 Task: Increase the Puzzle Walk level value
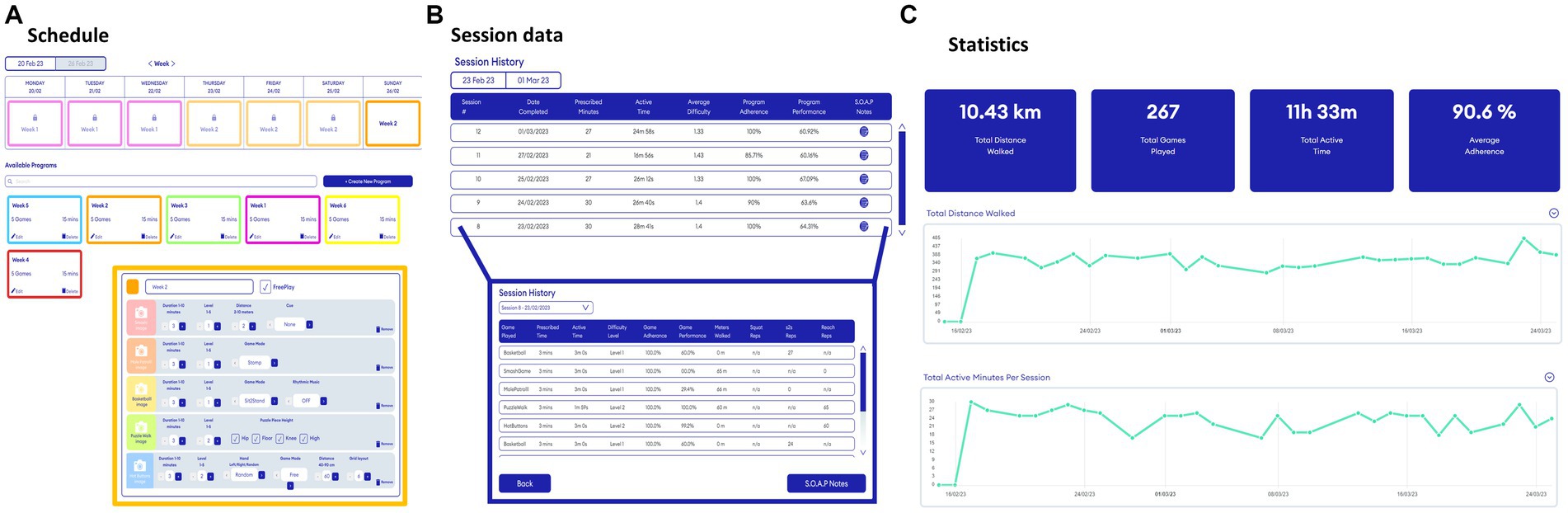click(217, 441)
